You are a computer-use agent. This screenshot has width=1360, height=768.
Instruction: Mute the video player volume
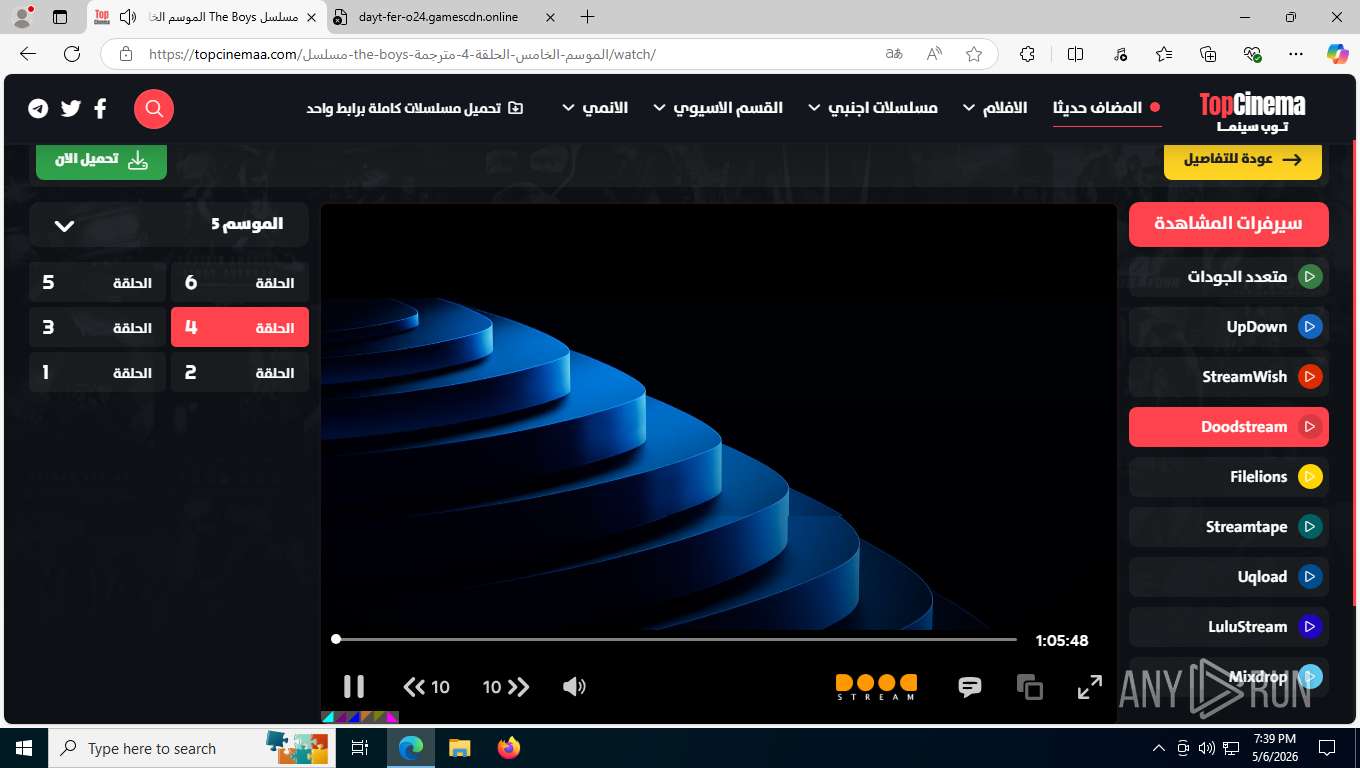click(574, 687)
